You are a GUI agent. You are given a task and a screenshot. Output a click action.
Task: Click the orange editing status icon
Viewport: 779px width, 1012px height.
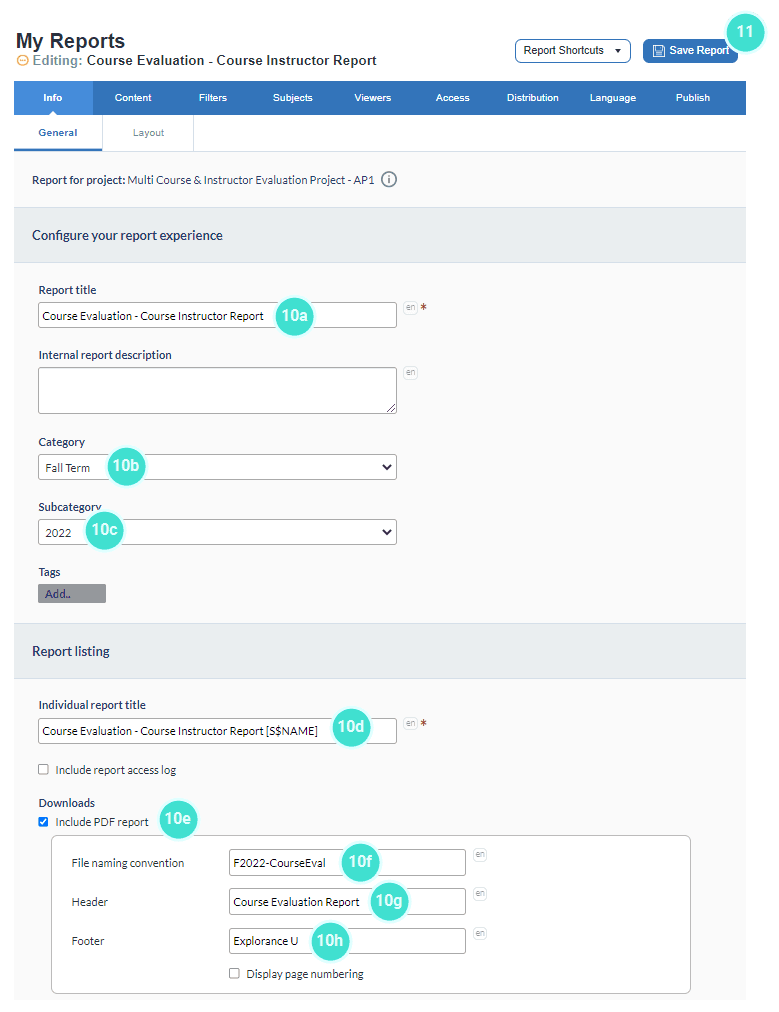point(23,61)
